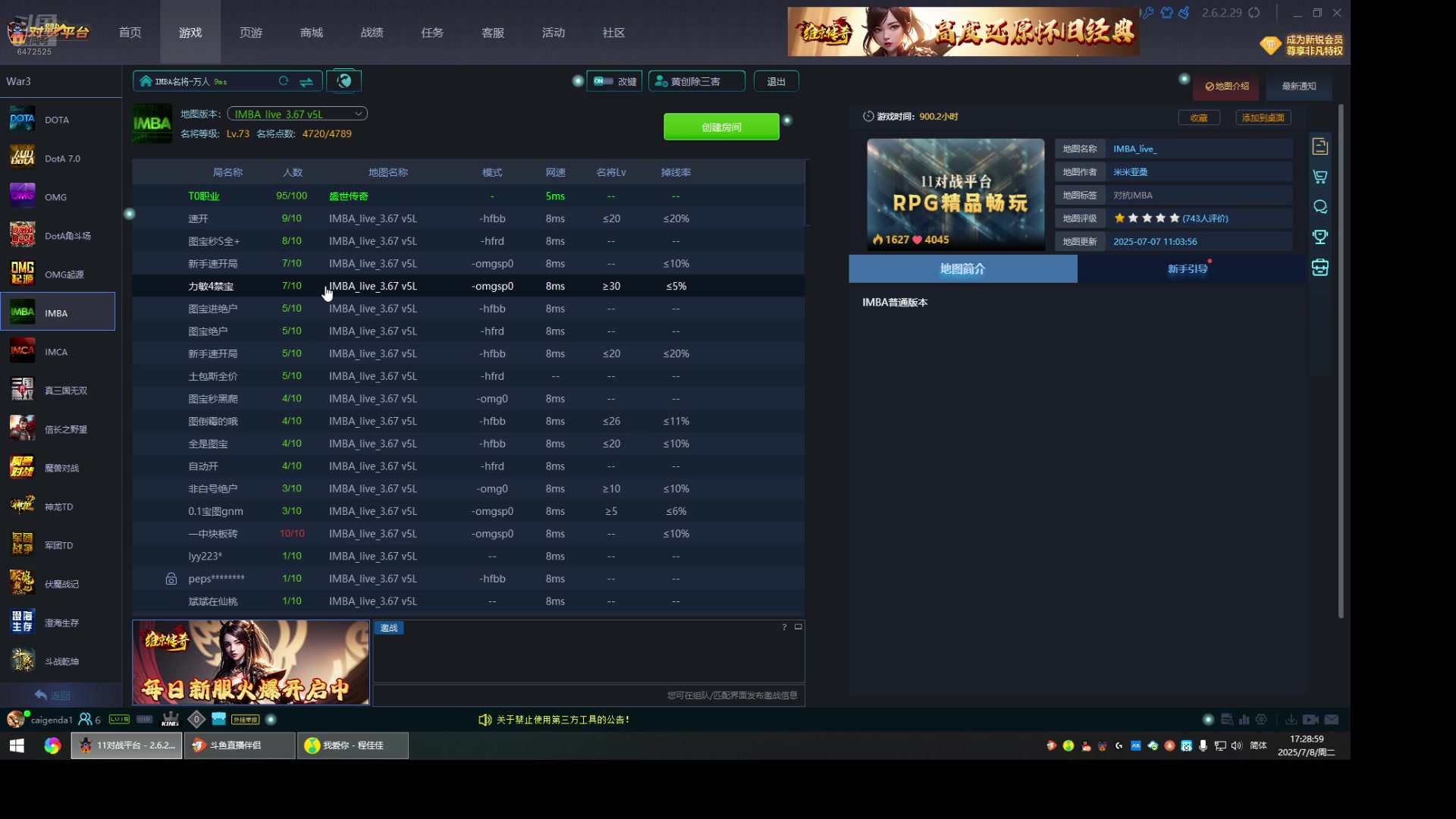Click the map author link 米米亚桑
The width and height of the screenshot is (1456, 819).
click(1131, 172)
